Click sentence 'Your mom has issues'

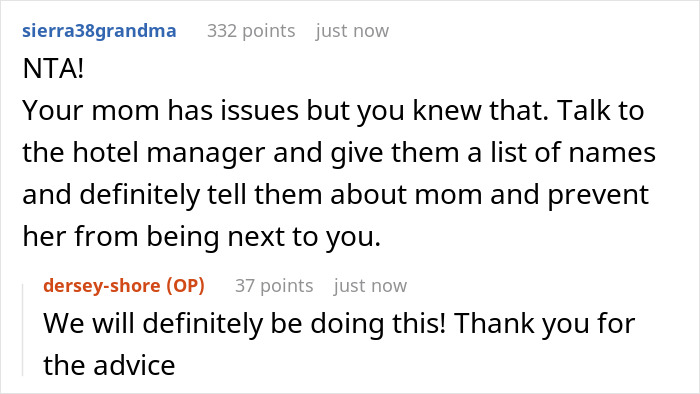pyautogui.click(x=160, y=111)
